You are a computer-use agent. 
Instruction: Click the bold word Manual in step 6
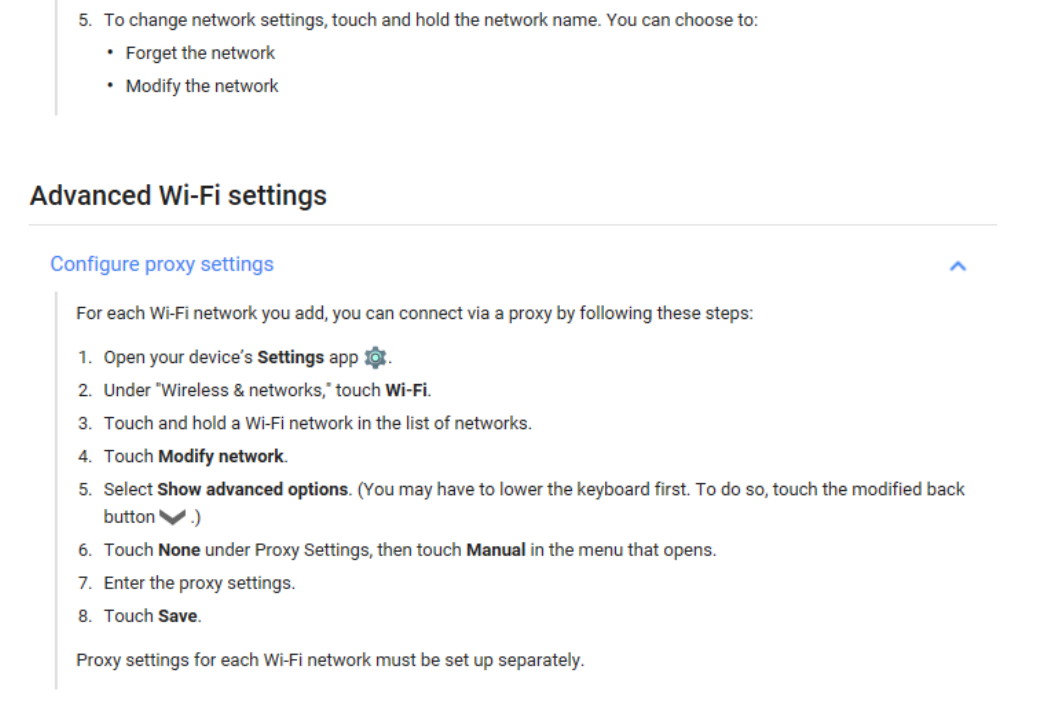tap(495, 550)
